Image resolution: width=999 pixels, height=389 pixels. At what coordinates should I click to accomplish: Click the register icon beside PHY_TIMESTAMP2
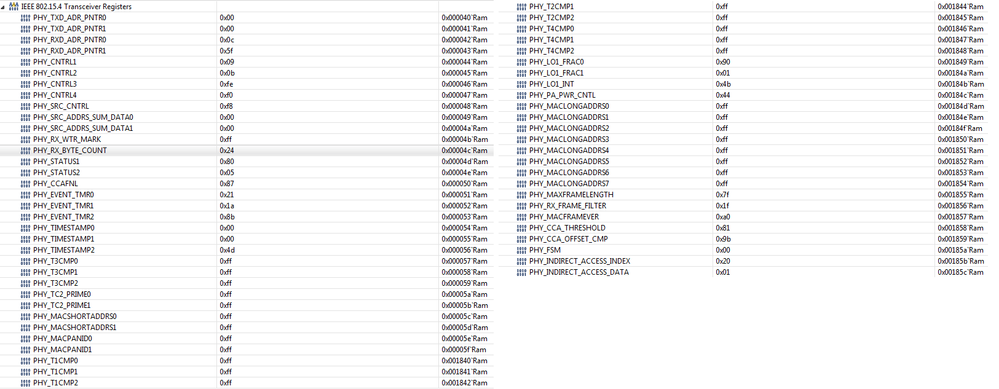coord(25,250)
